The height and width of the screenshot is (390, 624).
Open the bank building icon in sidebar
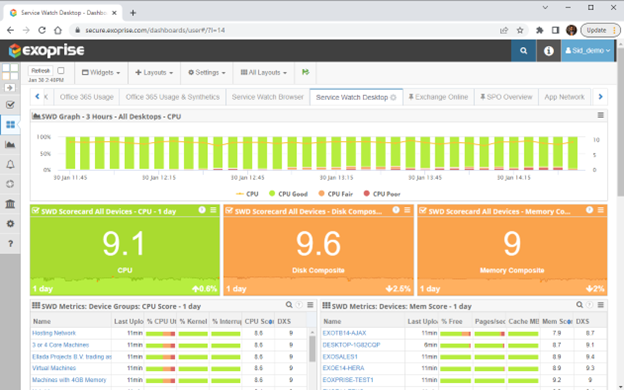click(10, 204)
